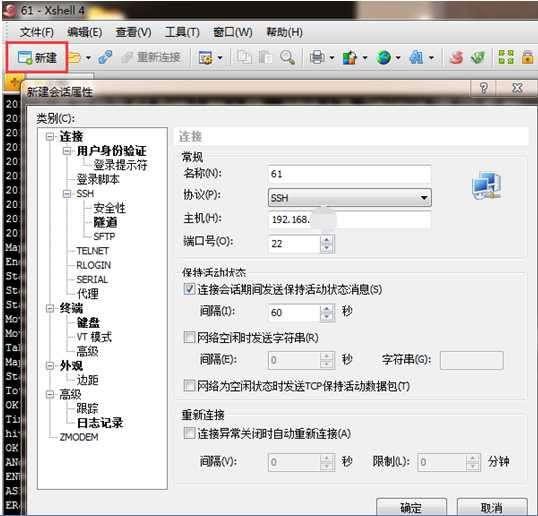Select 代理 proxy in the category tree
Screen dimensions: 538x516
[x=87, y=294]
